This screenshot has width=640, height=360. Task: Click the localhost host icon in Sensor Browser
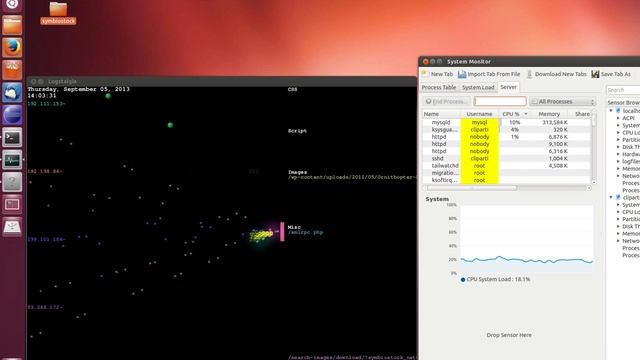(618, 111)
